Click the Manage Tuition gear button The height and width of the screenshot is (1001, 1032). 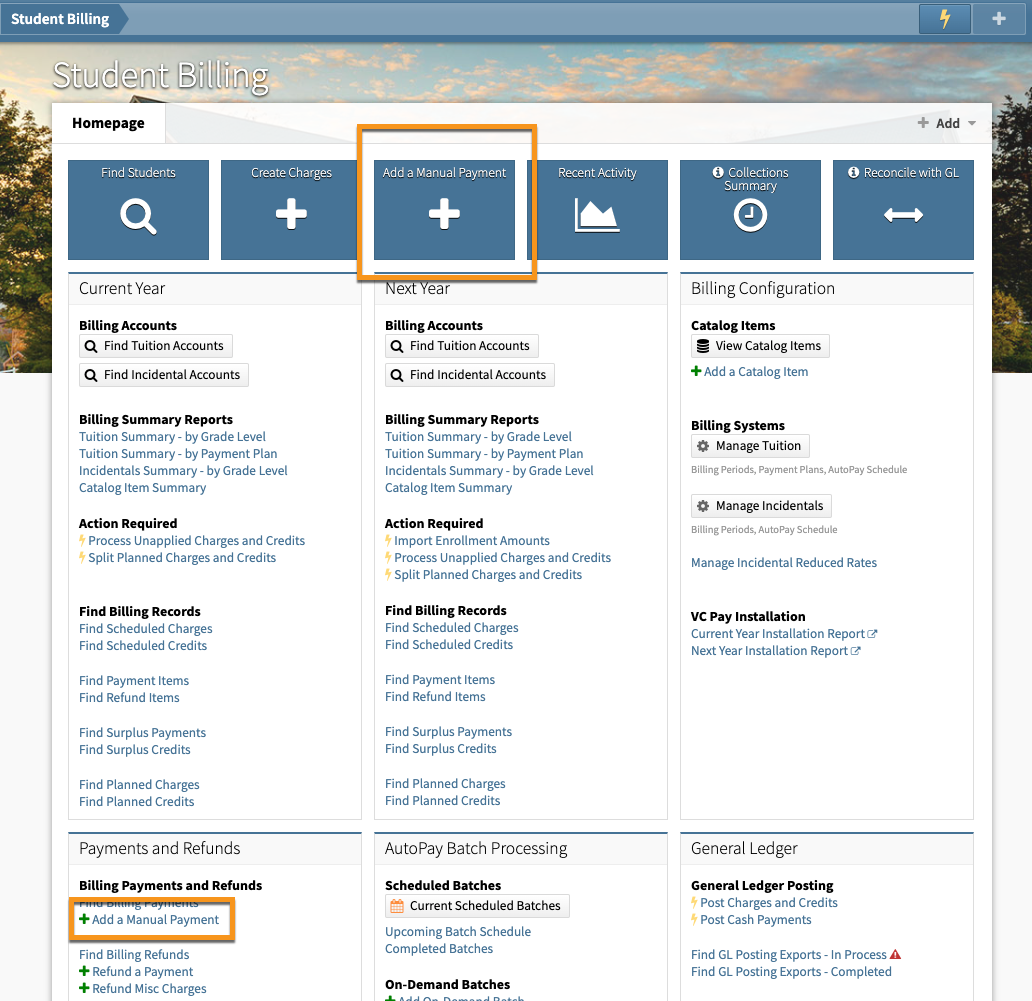(x=749, y=446)
